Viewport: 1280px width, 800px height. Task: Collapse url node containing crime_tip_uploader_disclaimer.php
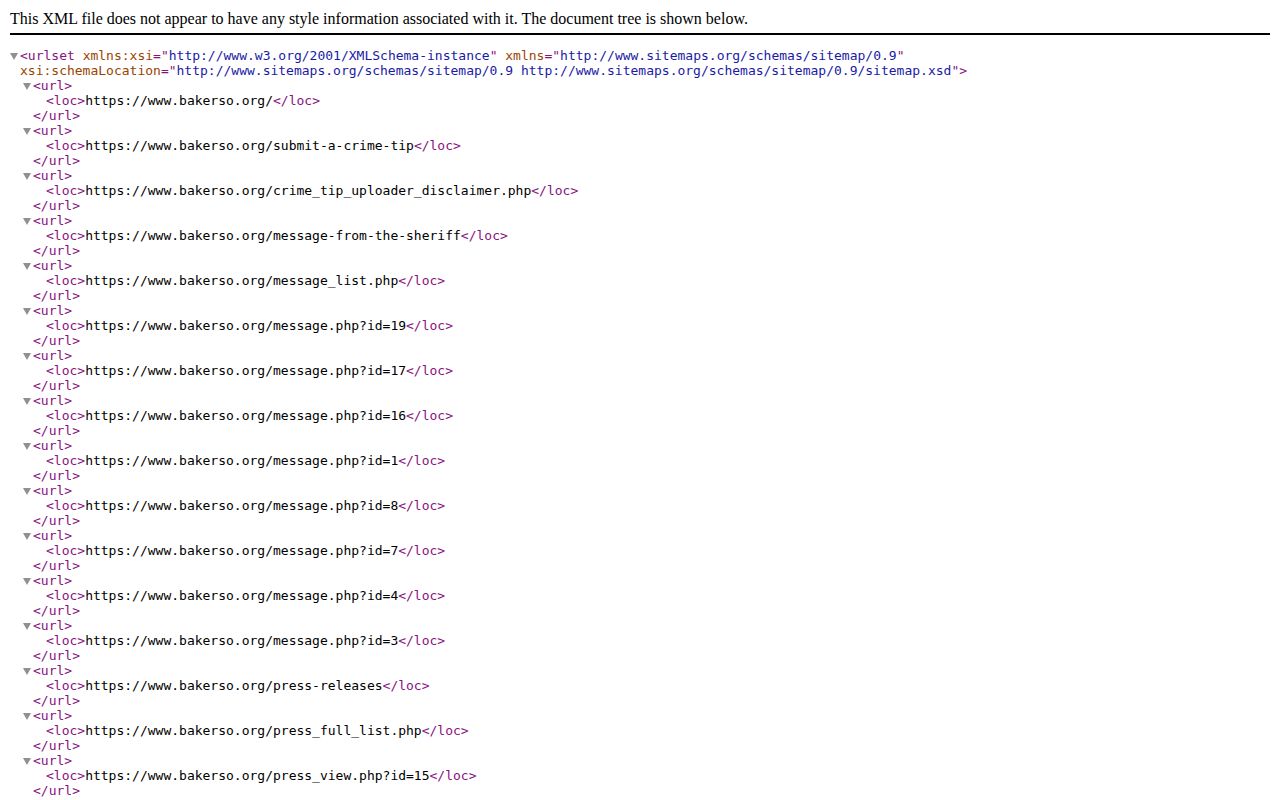(x=28, y=176)
